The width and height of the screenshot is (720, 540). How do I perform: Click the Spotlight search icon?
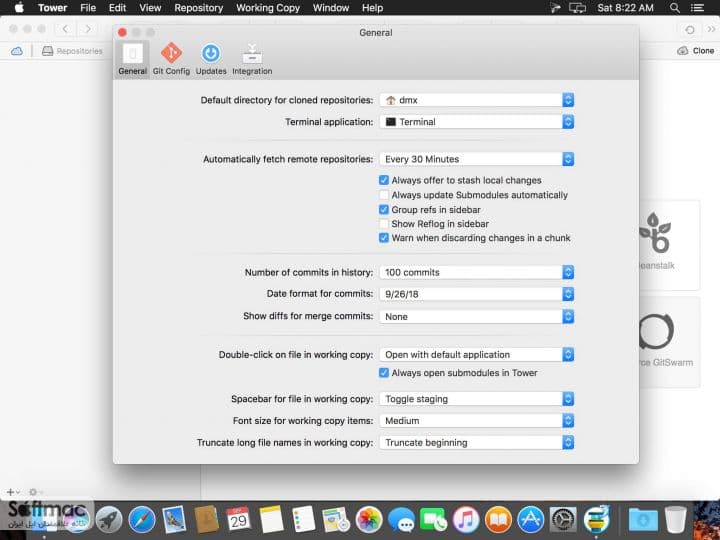tap(675, 8)
